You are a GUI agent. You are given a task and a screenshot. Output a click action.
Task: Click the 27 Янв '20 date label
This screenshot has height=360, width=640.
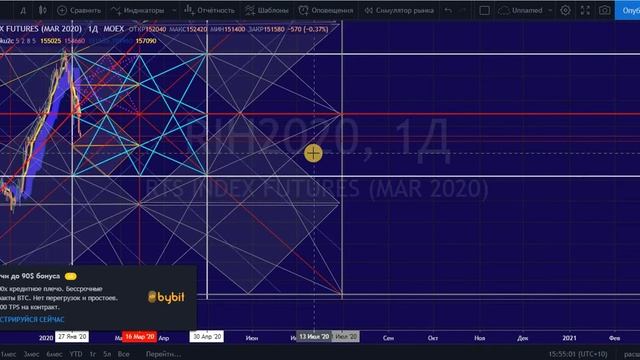click(x=72, y=337)
